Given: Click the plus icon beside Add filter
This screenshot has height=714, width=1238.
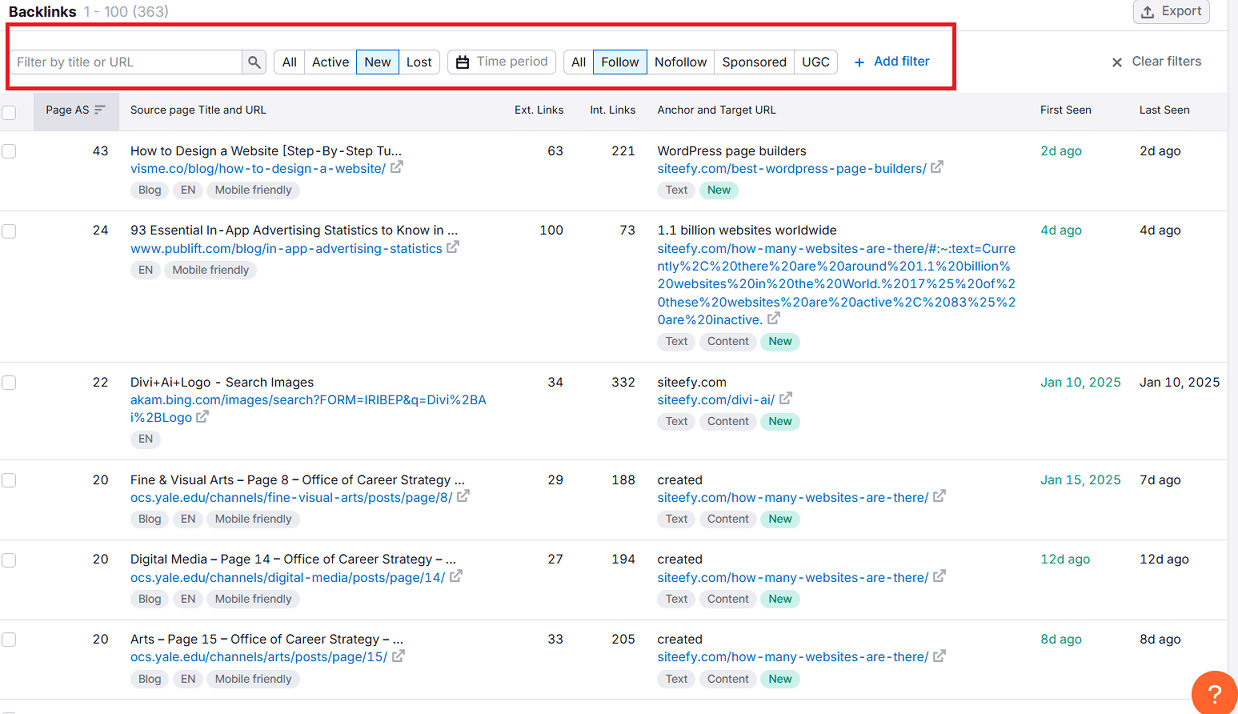Looking at the screenshot, I should pos(858,61).
